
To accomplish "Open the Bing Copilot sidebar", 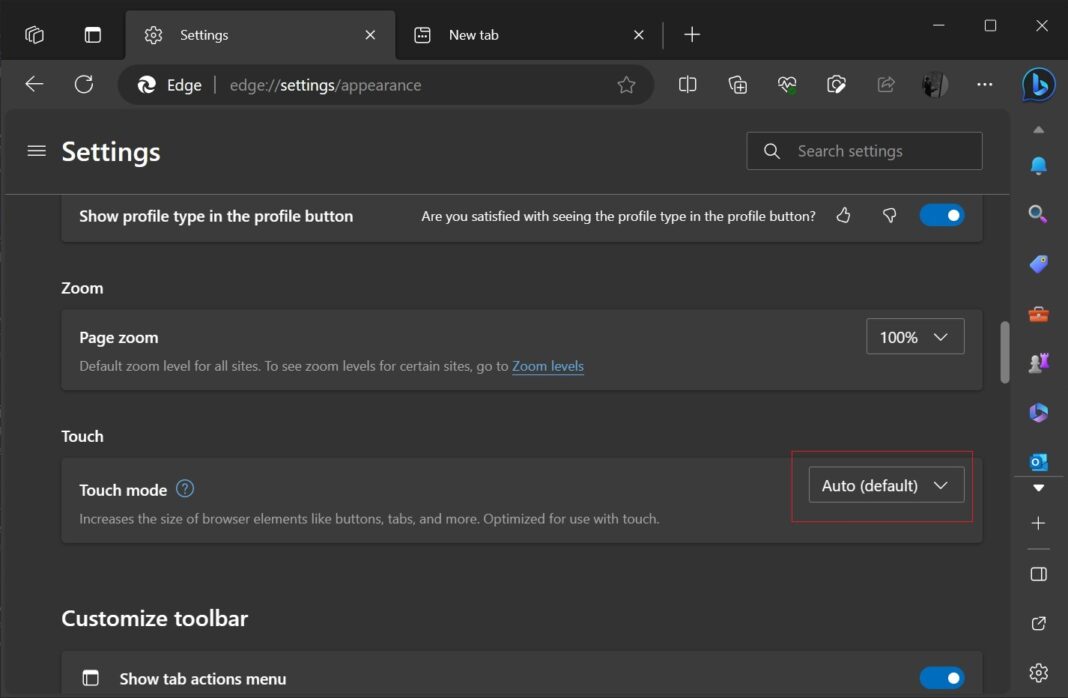I will point(1037,84).
